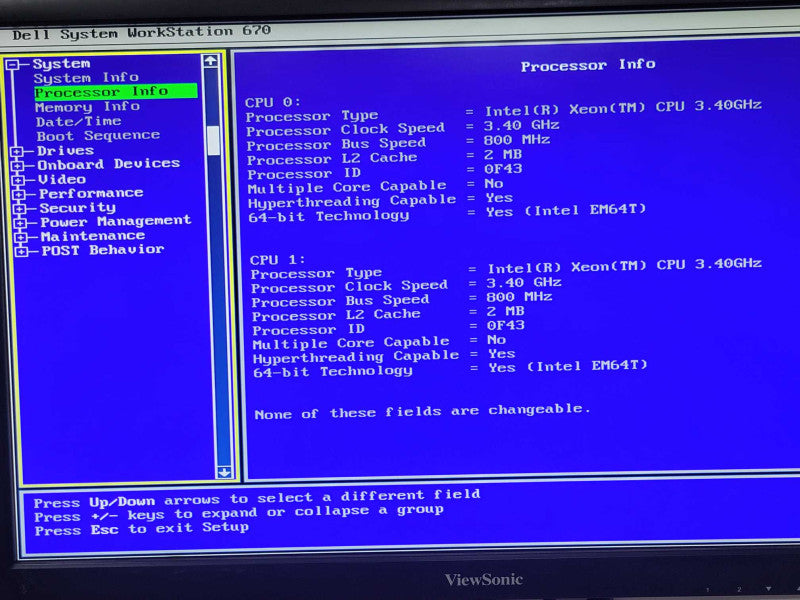This screenshot has width=800, height=600.
Task: Expand the Maintenance group
Action: pos(21,237)
